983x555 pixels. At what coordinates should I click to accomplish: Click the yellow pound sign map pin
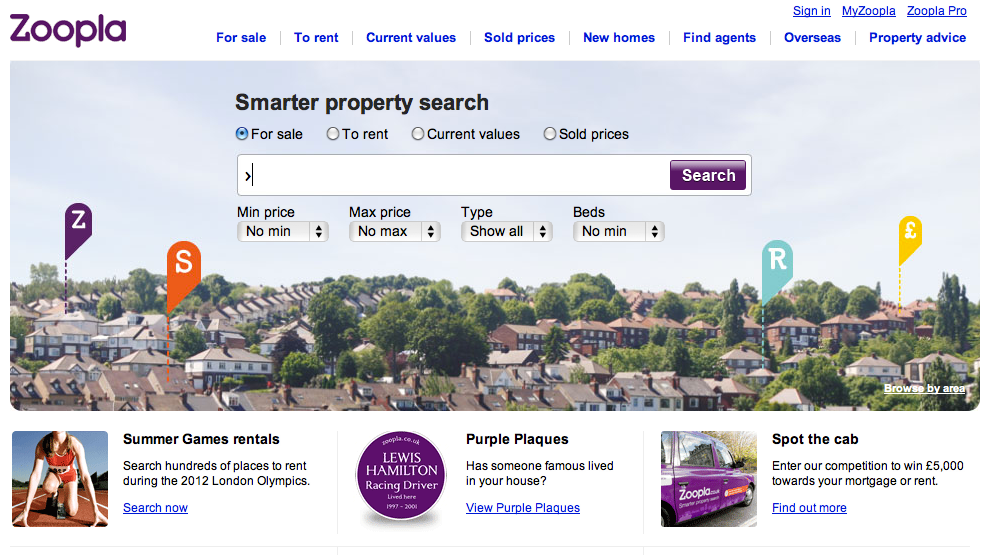pos(910,233)
